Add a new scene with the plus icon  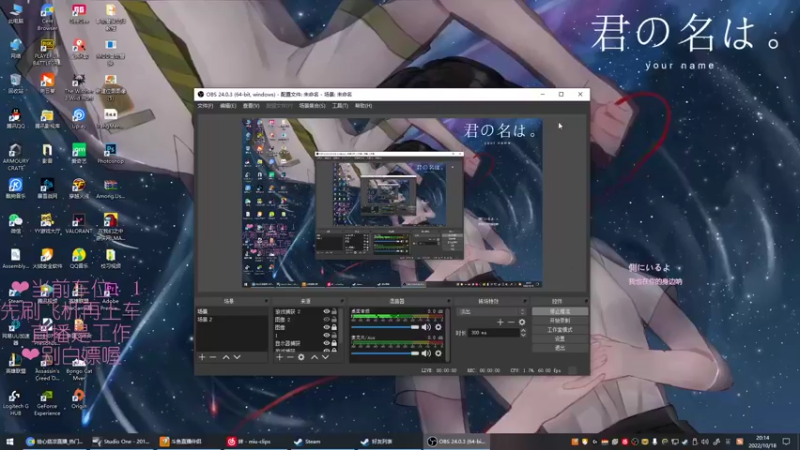coord(202,357)
